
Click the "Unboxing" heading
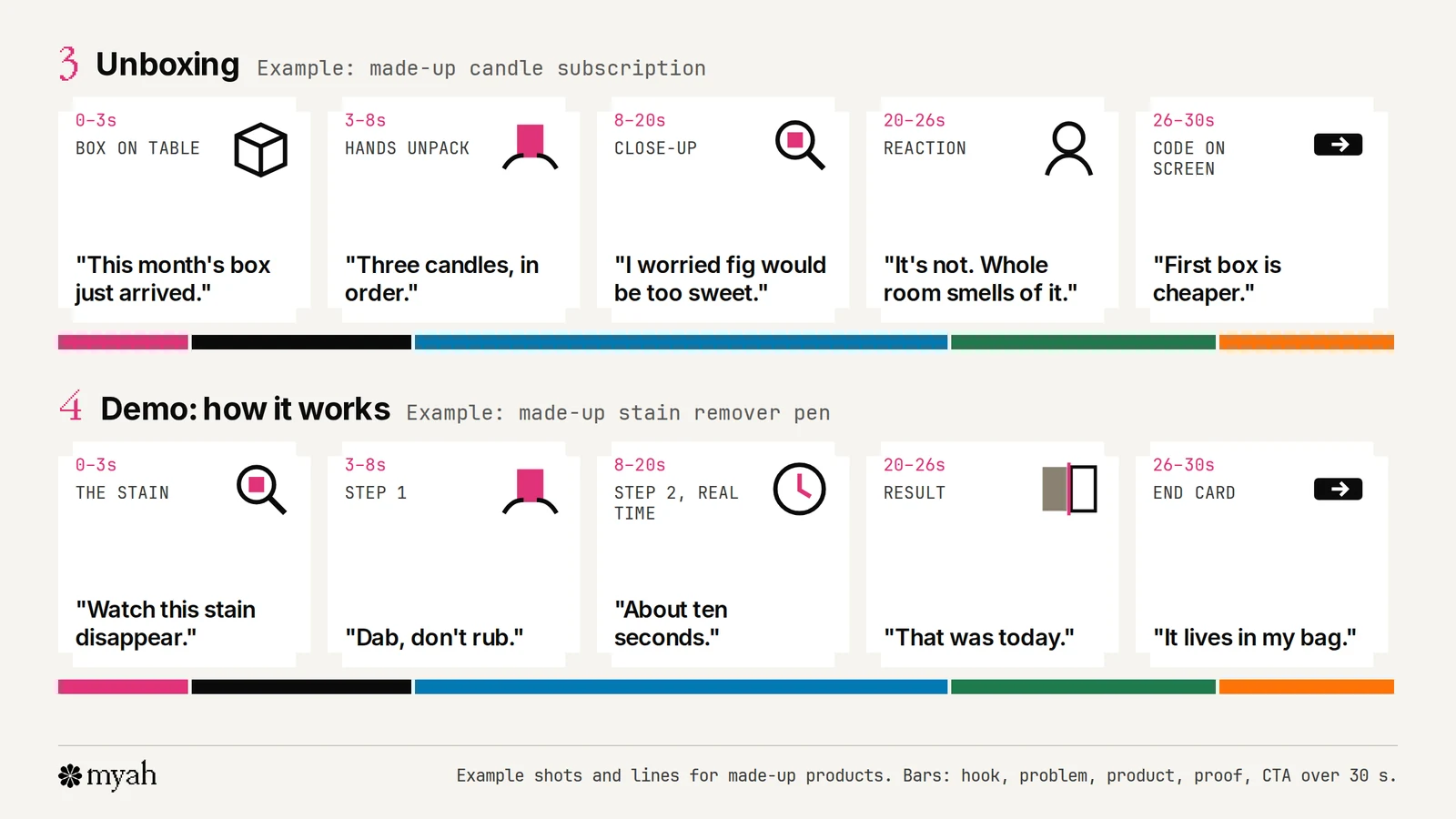167,65
